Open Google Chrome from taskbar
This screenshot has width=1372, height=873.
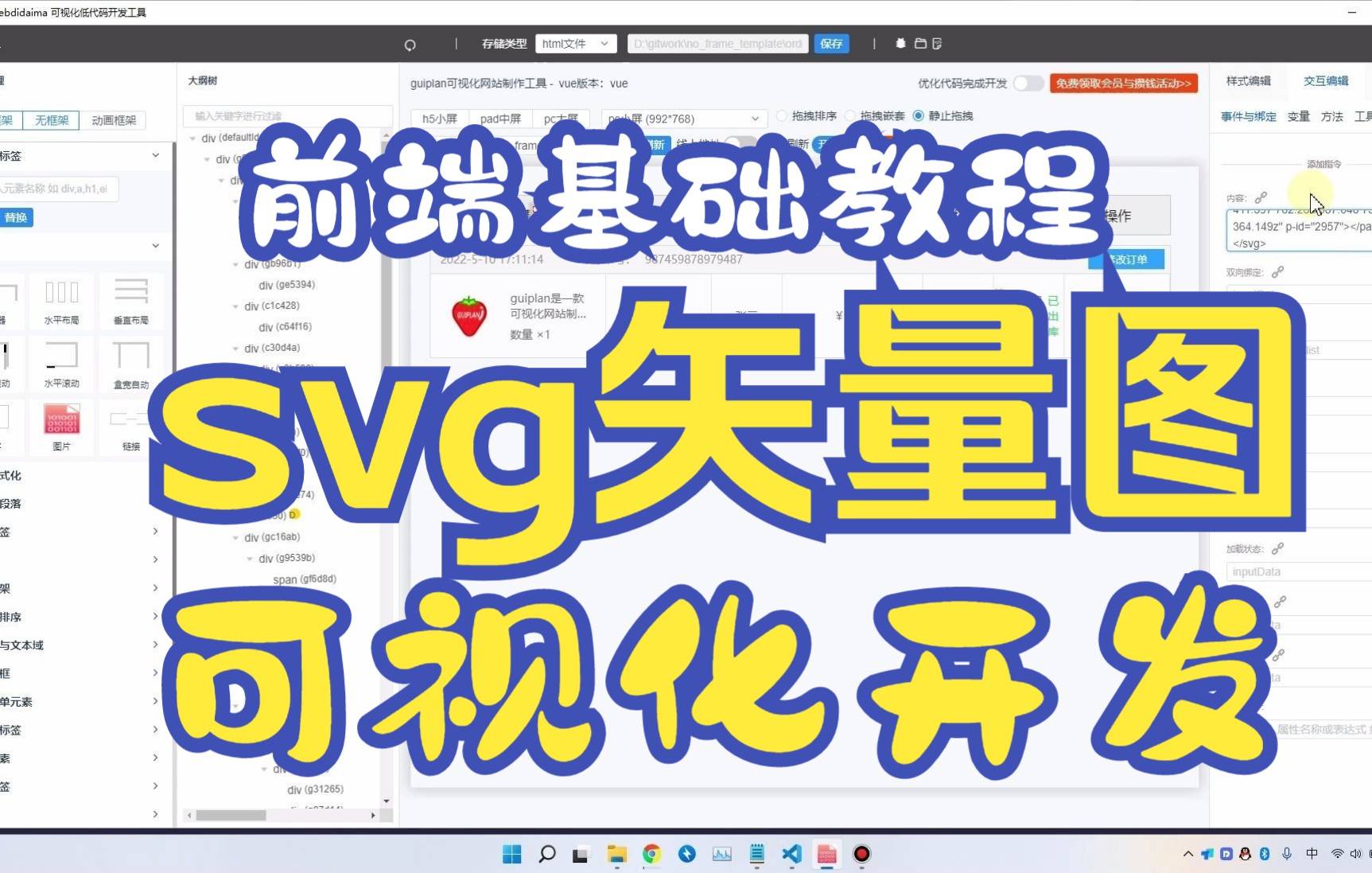click(651, 854)
